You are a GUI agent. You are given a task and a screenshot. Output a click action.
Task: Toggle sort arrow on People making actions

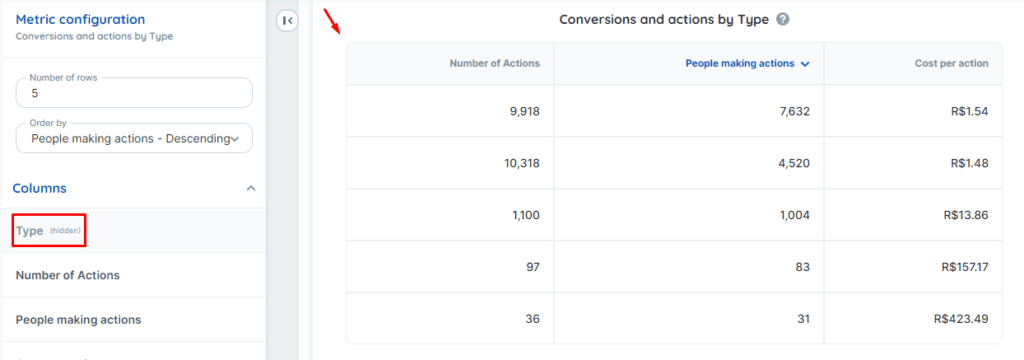click(x=805, y=64)
